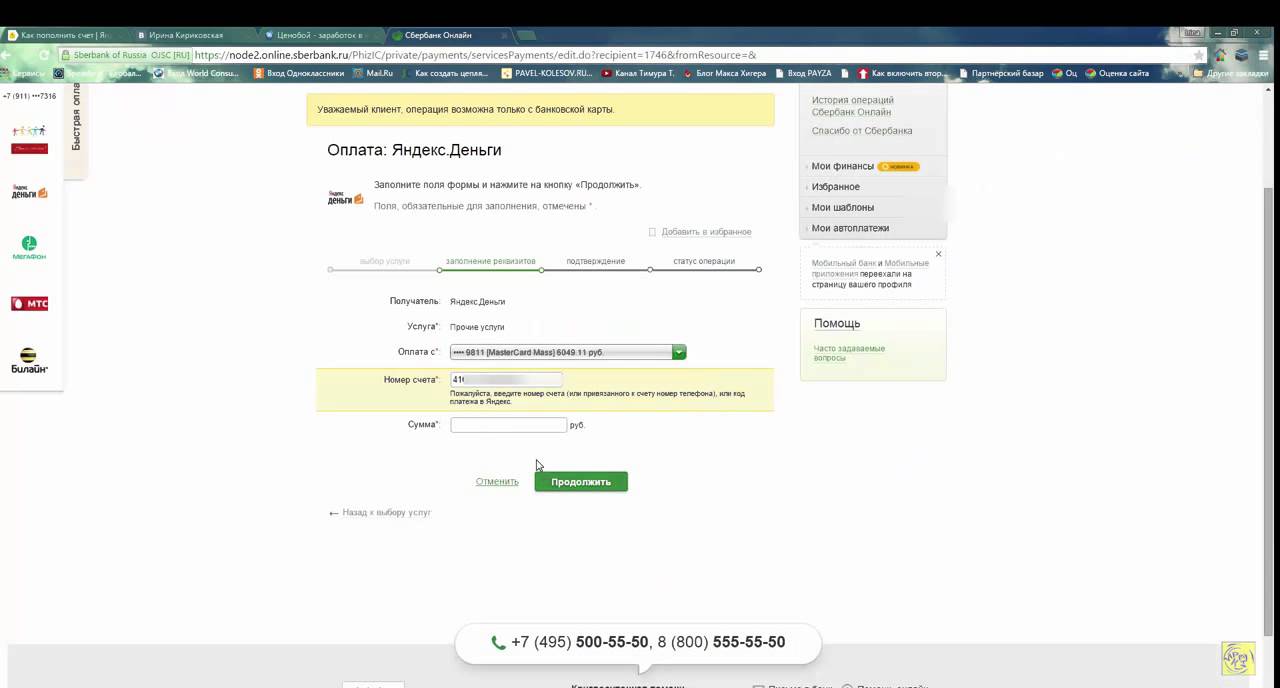The height and width of the screenshot is (688, 1280).
Task: Open Партнерский базар bookmark
Action: tap(1000, 73)
